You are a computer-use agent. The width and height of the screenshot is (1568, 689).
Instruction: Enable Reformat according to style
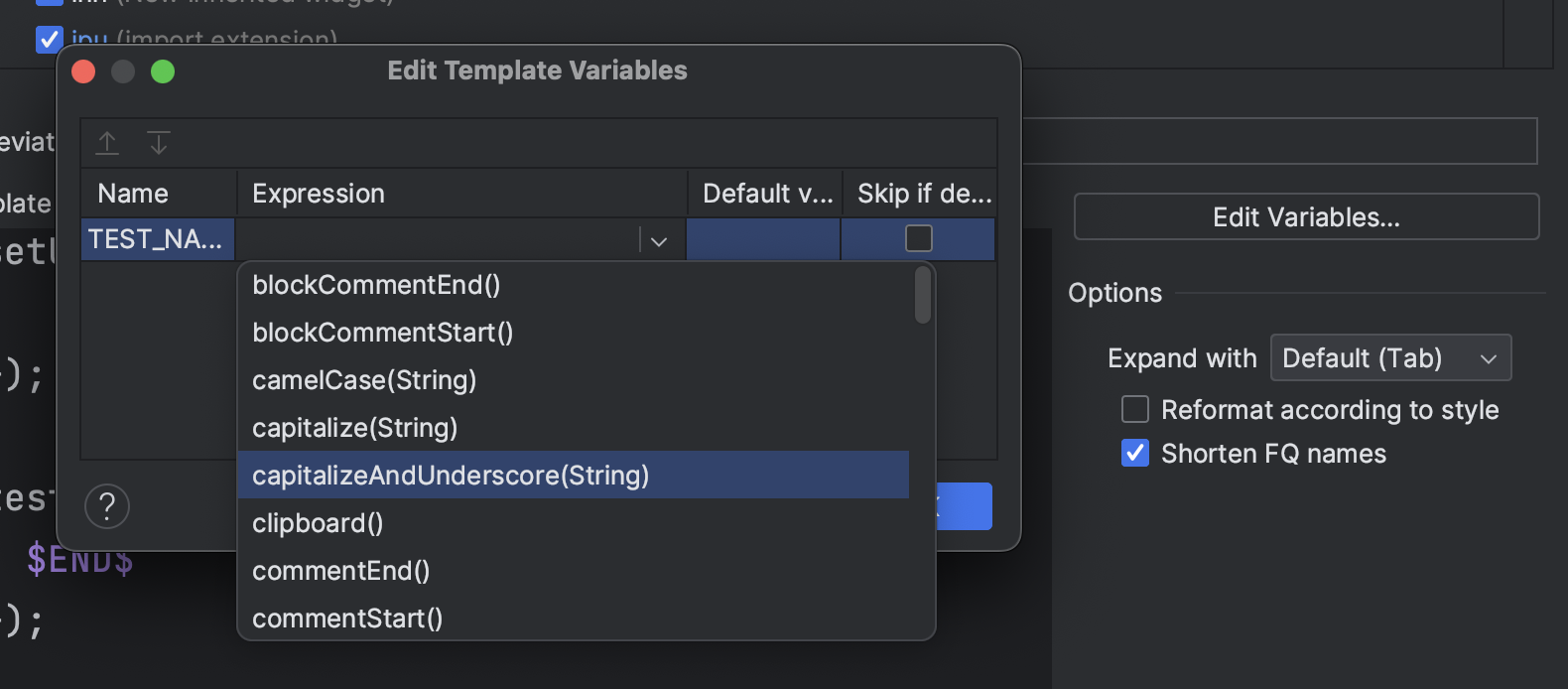tap(1135, 409)
